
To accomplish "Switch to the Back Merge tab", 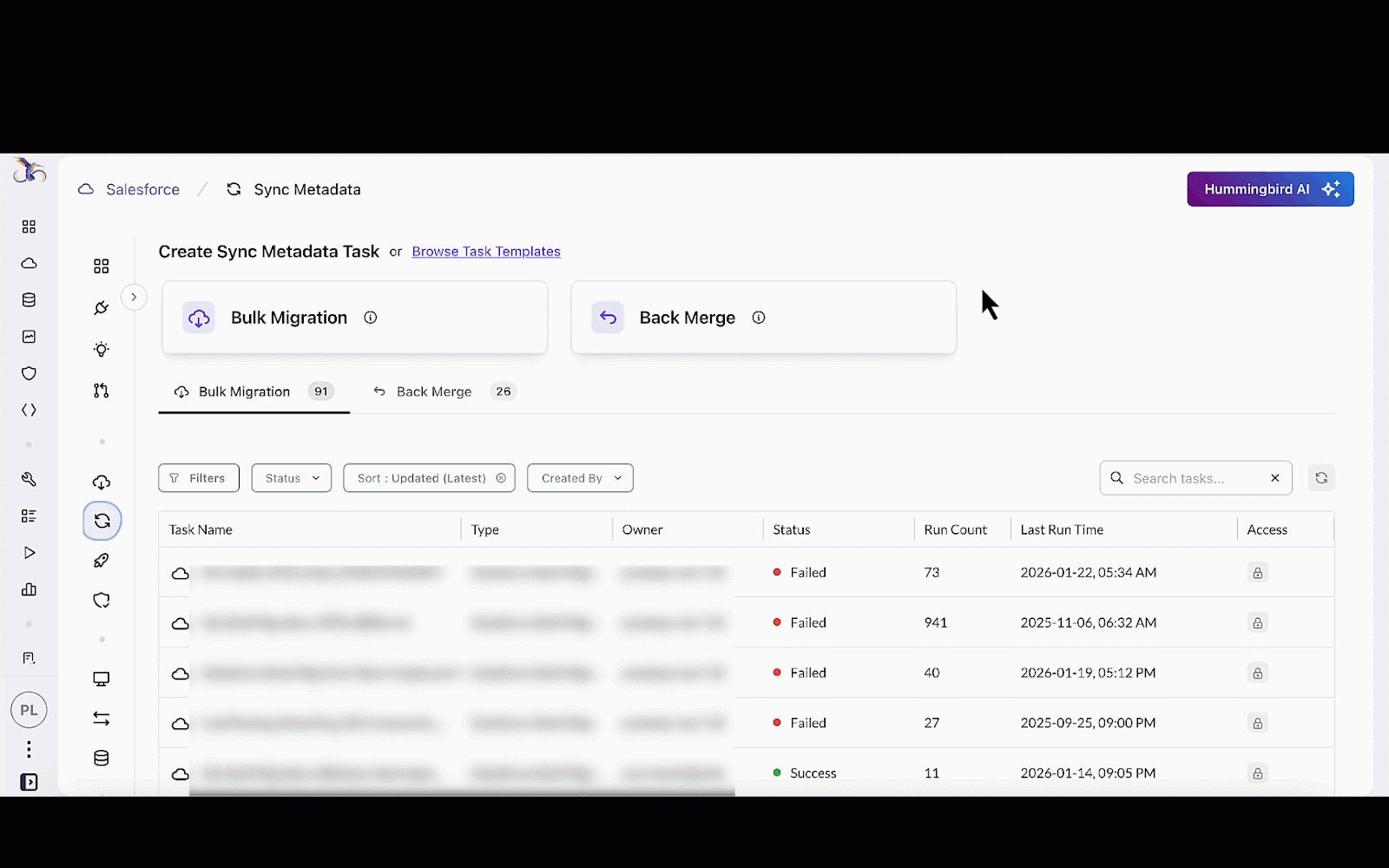I will click(434, 391).
